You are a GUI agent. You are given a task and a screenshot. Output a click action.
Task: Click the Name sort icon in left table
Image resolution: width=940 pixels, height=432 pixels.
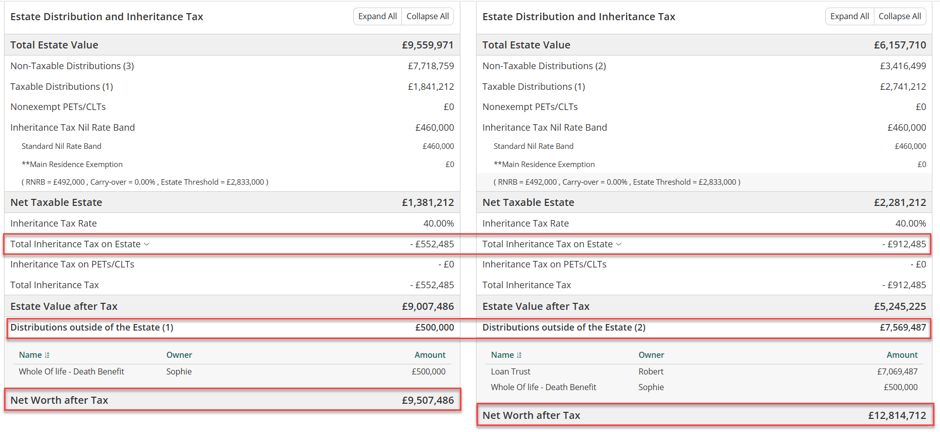[47, 355]
